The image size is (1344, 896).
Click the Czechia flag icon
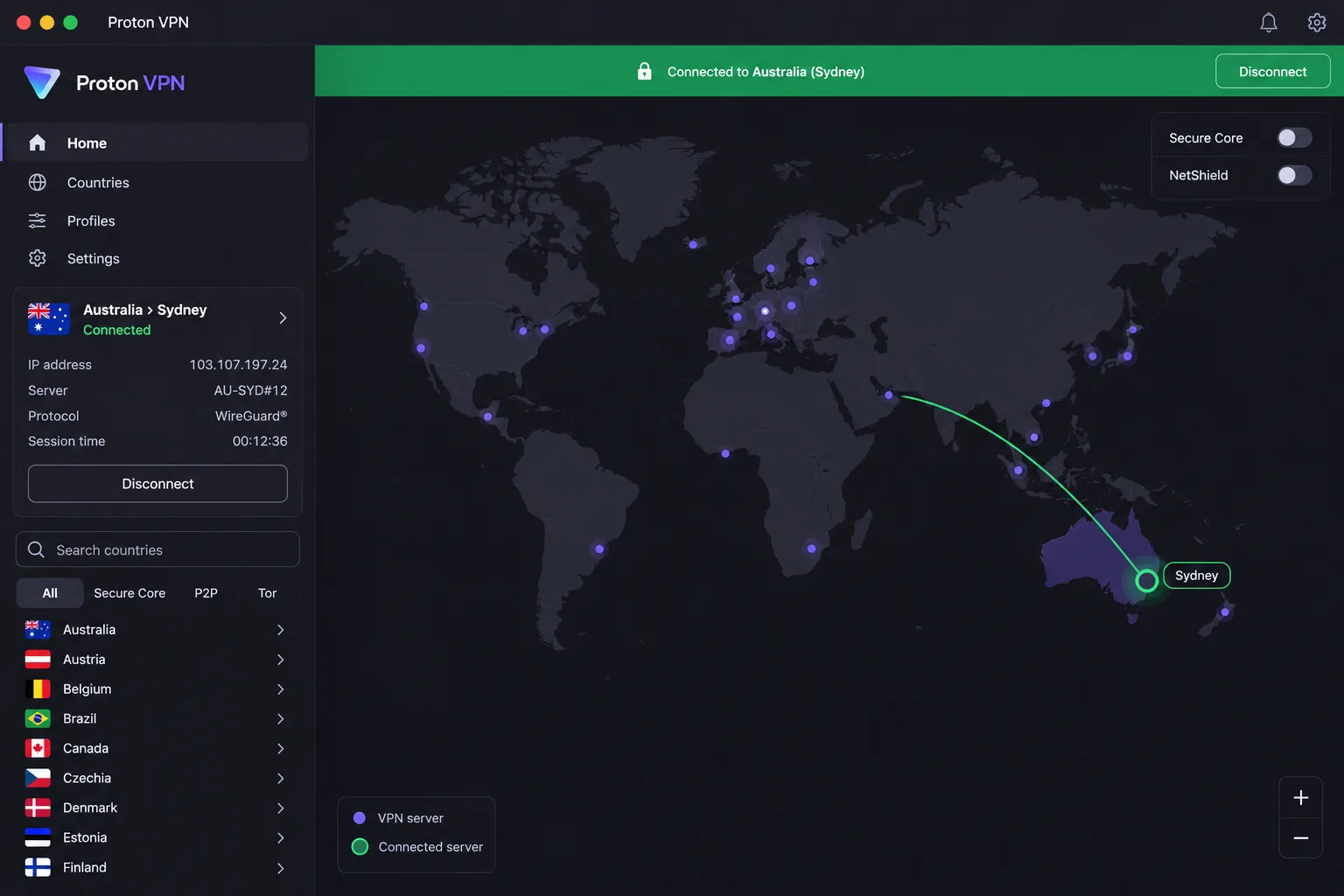point(38,779)
